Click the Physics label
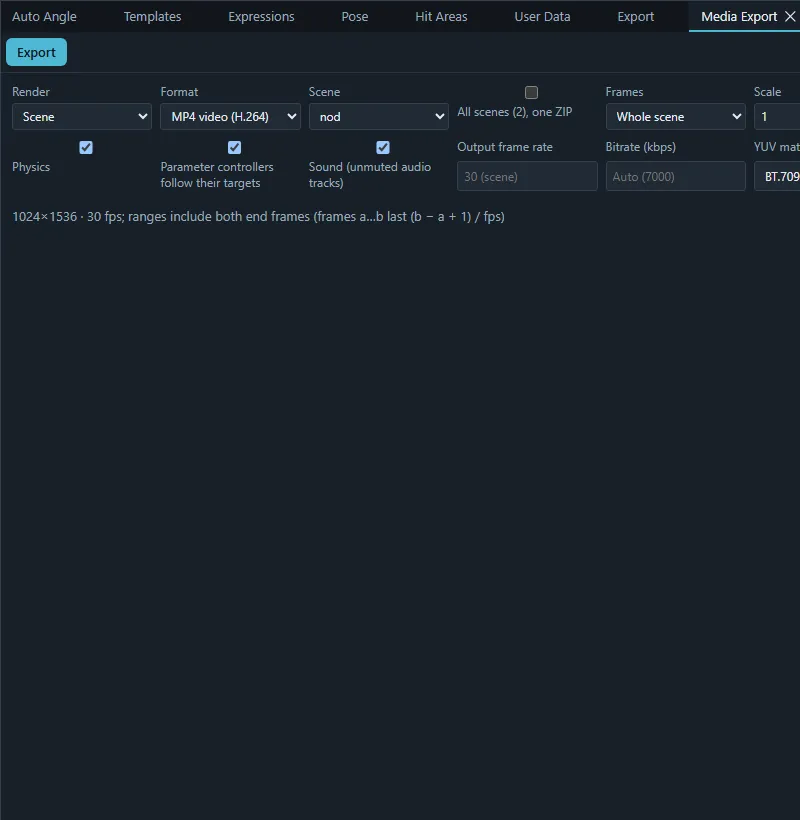Viewport: 800px width, 820px height. pyautogui.click(x=31, y=167)
